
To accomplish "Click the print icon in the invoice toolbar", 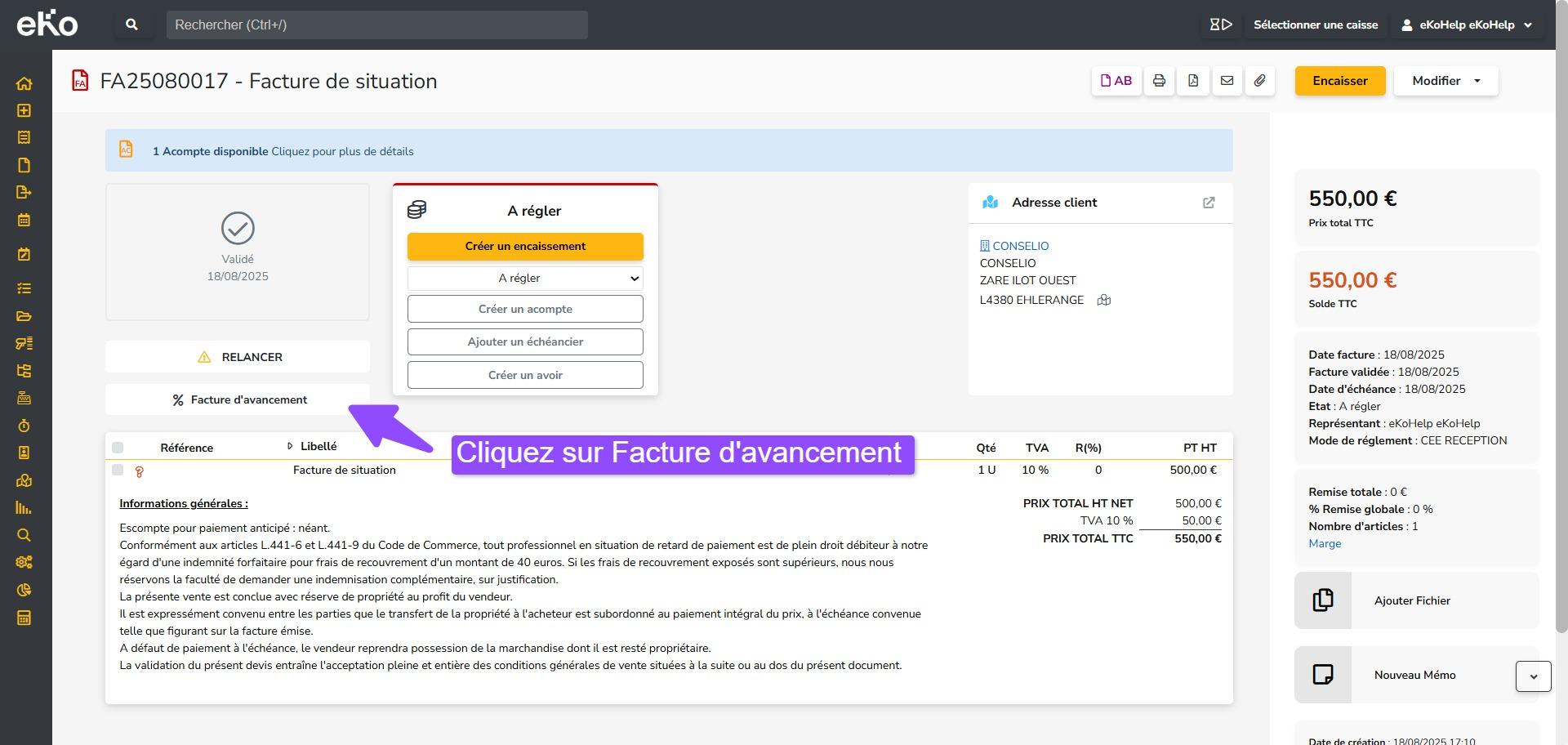I will pyautogui.click(x=1159, y=81).
